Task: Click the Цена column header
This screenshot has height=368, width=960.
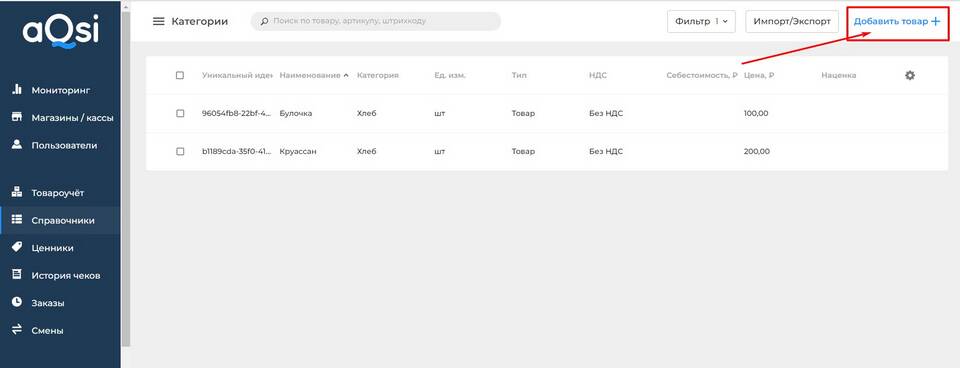Action: click(759, 75)
